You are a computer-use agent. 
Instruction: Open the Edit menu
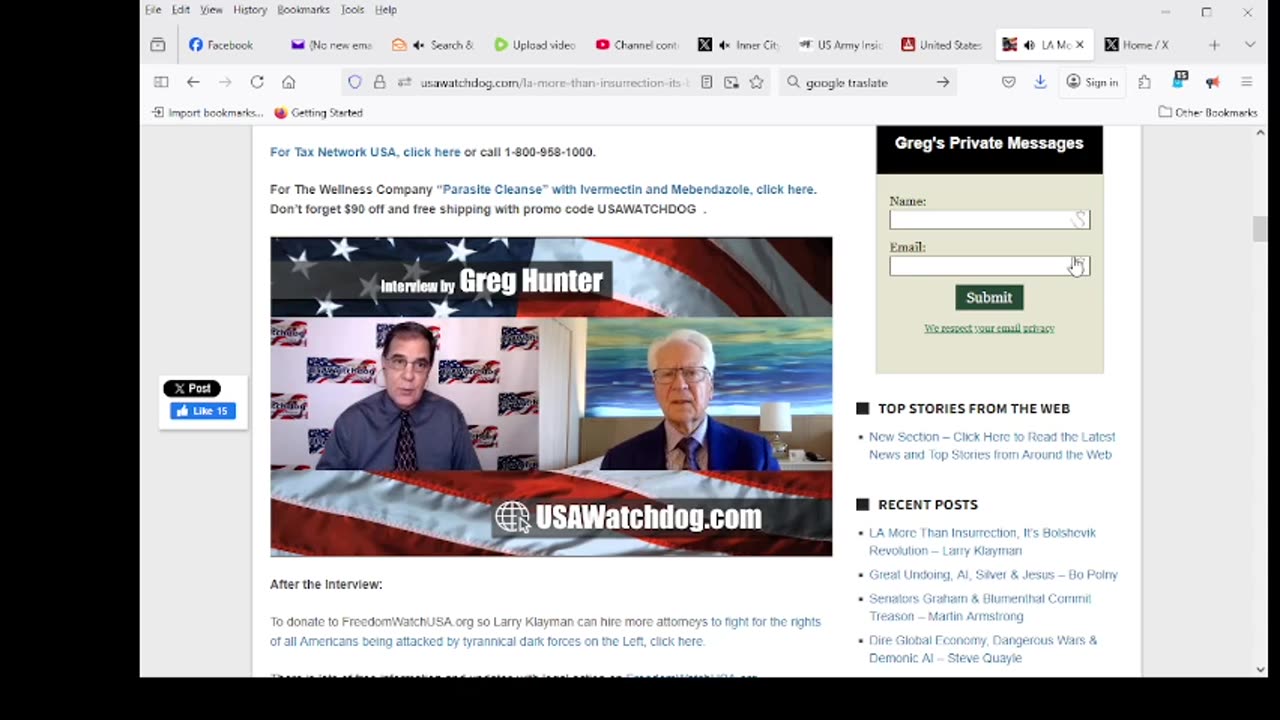click(180, 10)
